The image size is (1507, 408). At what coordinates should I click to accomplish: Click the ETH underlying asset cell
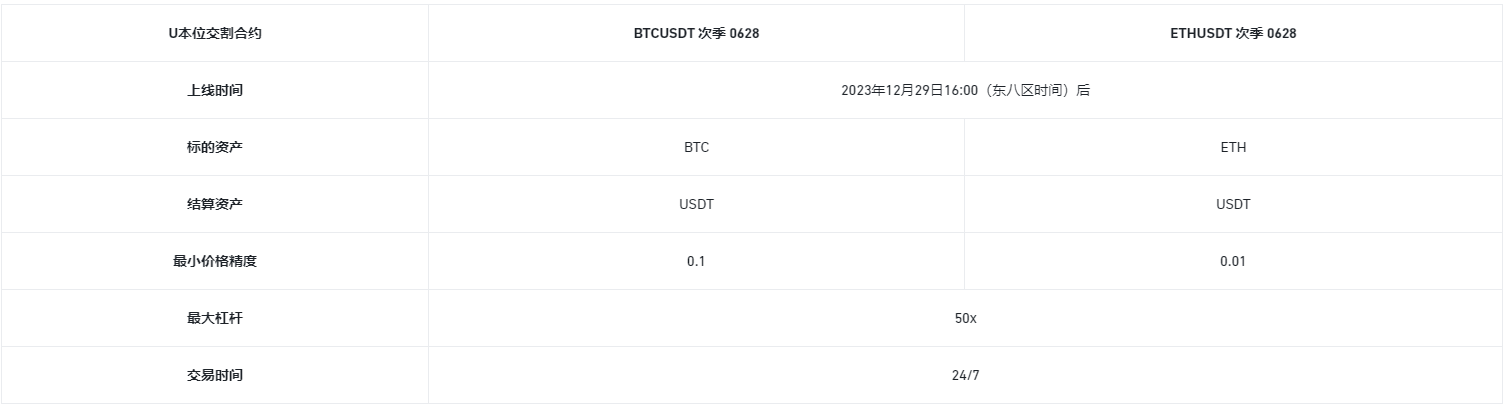1233,147
